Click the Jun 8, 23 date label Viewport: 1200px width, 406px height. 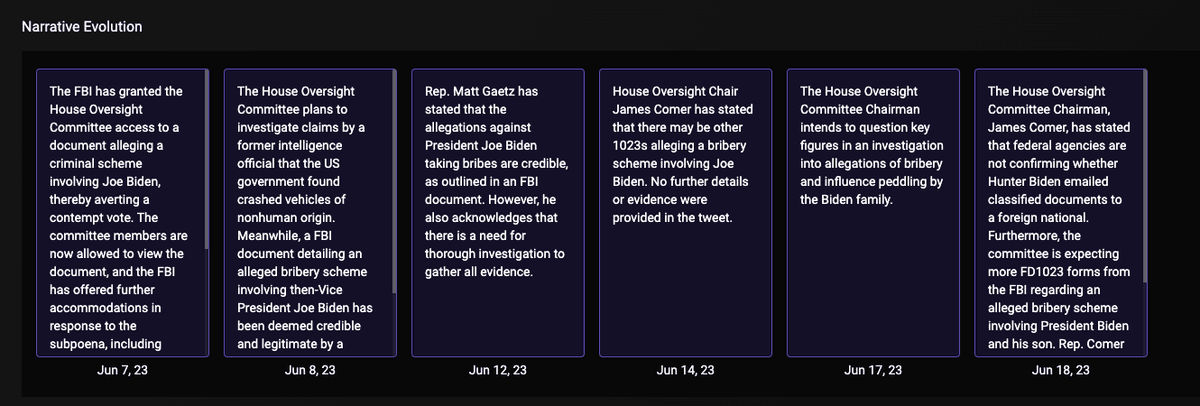tap(310, 370)
